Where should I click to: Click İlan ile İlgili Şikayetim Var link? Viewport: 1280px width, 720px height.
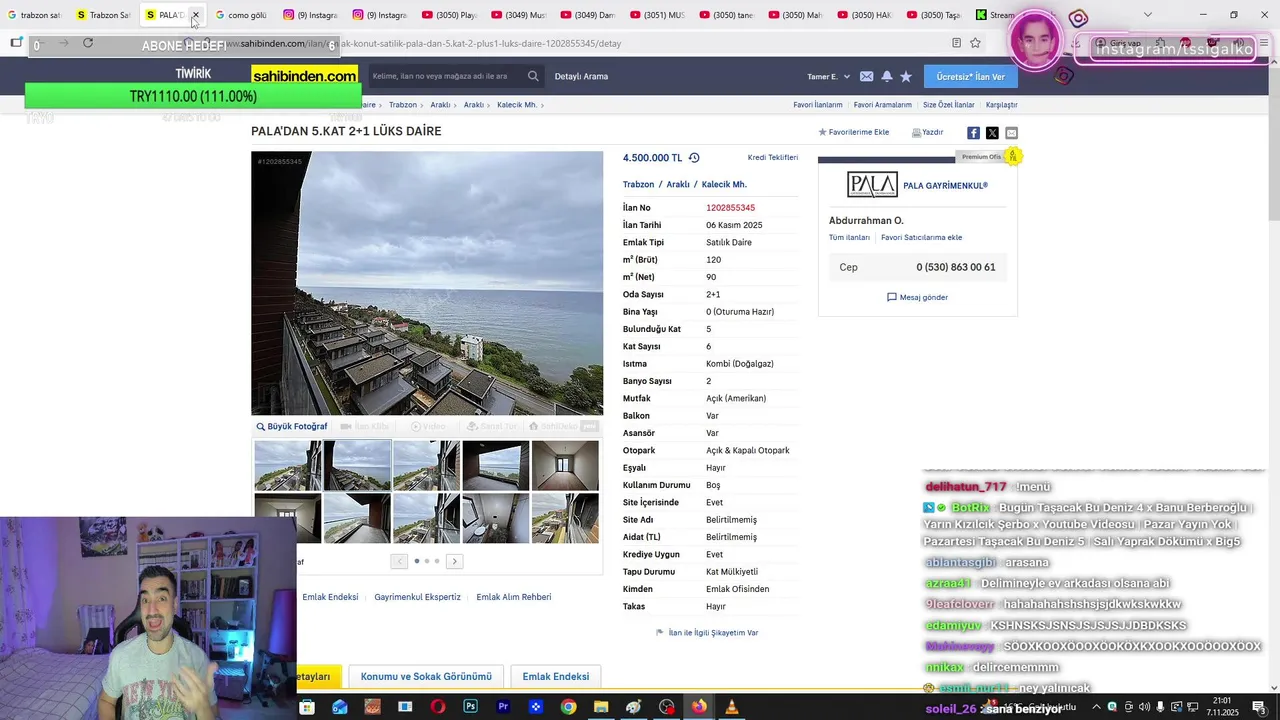click(707, 633)
